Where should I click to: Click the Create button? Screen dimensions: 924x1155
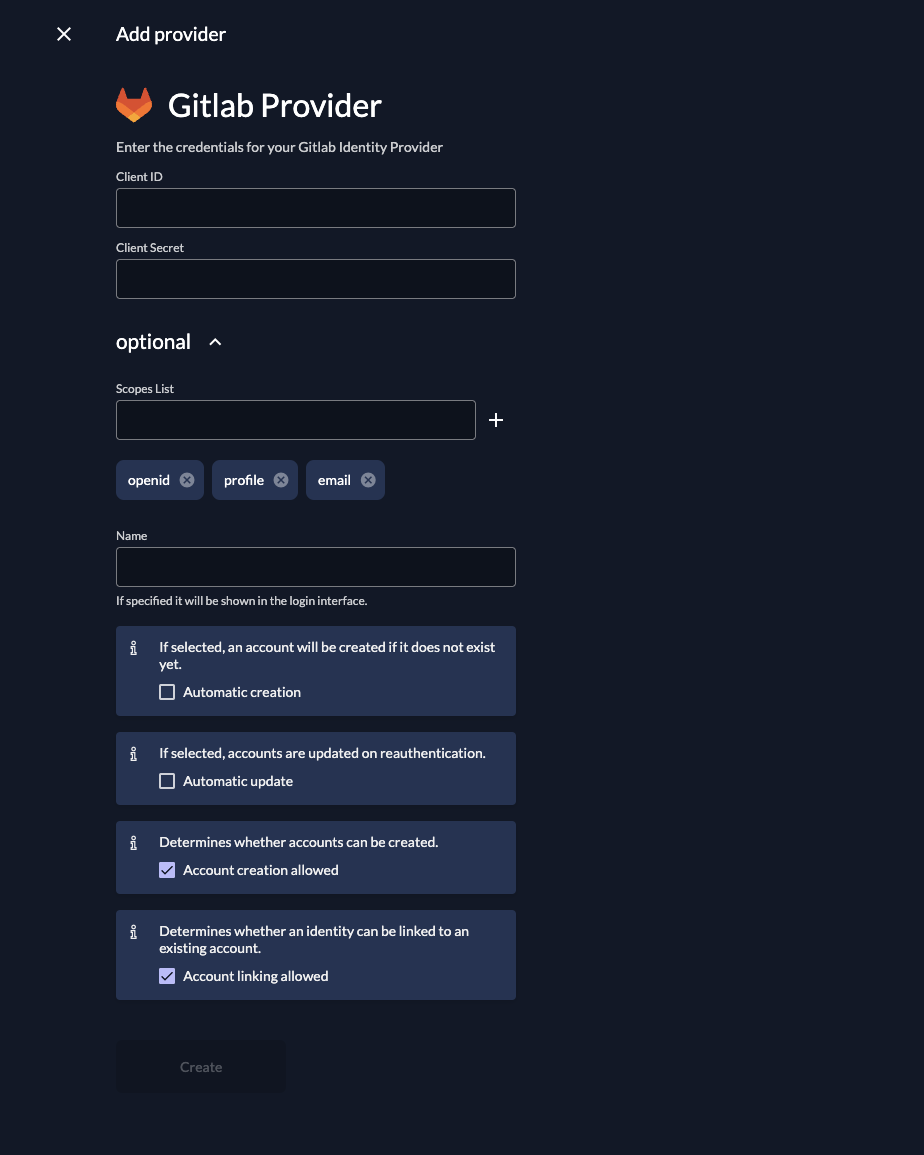click(x=201, y=1067)
